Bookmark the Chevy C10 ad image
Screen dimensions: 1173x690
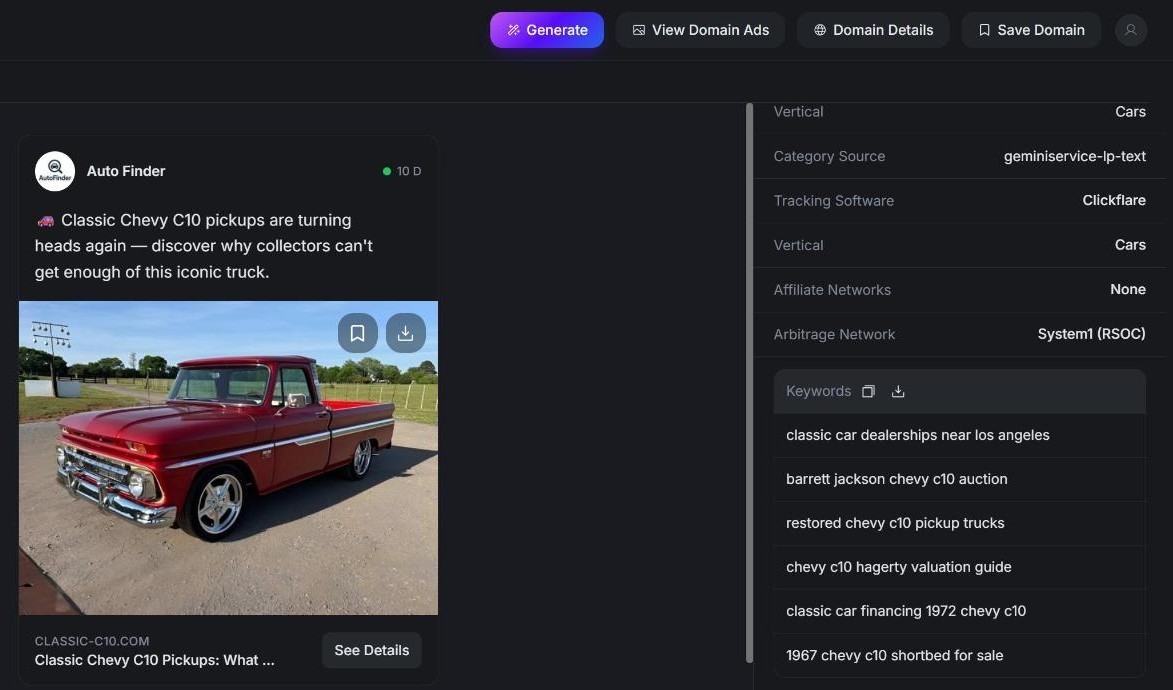tap(358, 333)
